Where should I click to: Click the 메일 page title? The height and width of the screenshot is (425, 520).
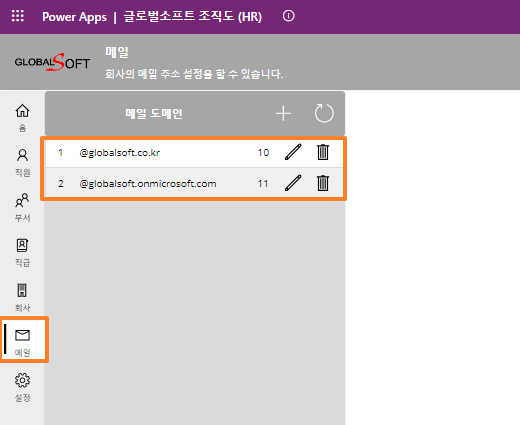(x=117, y=52)
